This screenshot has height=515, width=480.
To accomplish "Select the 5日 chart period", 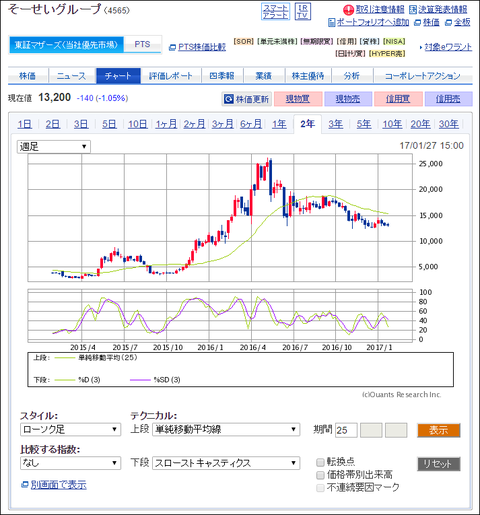I will 109,124.
